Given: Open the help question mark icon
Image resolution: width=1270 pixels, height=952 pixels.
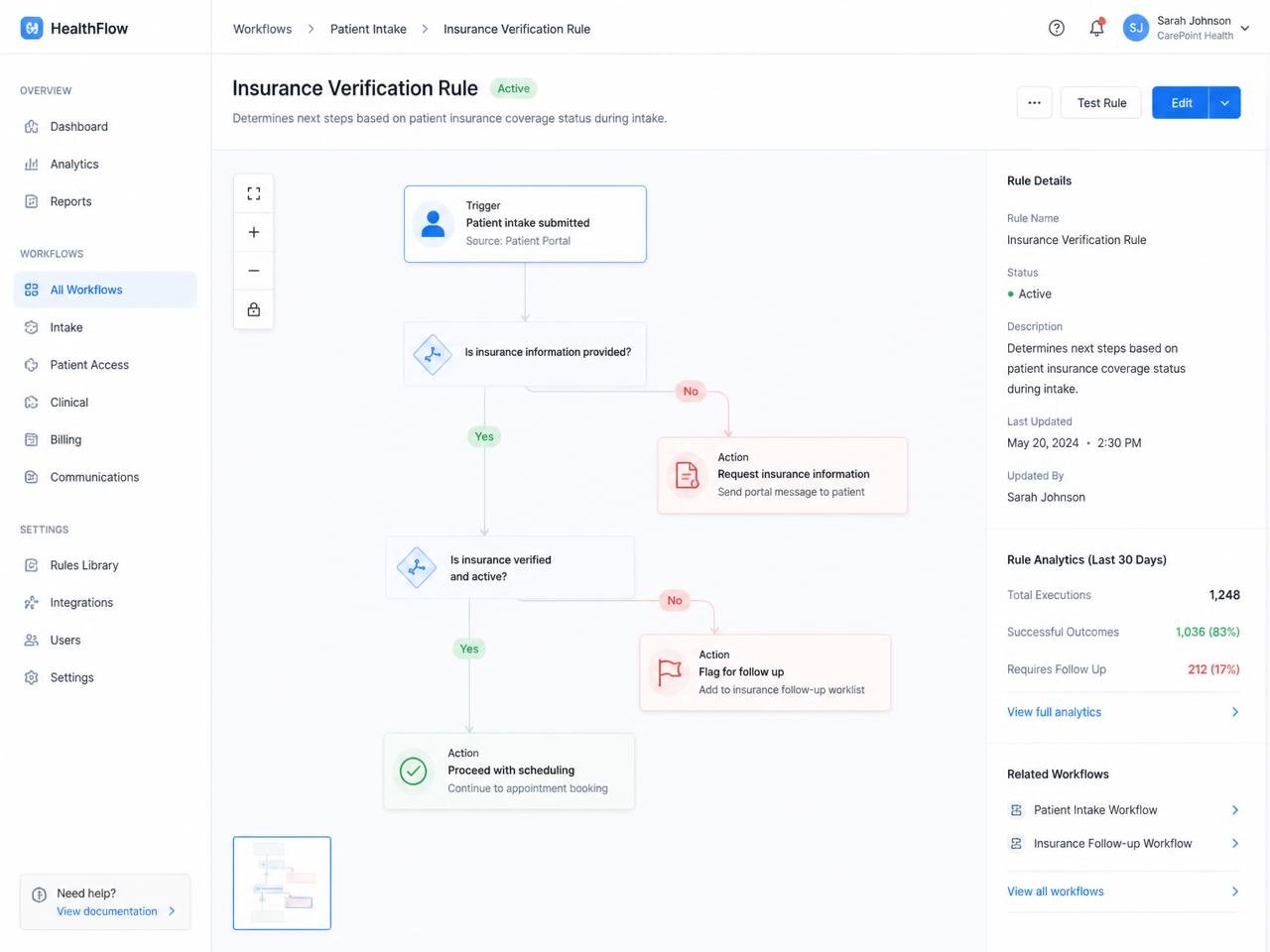Looking at the screenshot, I should tap(1057, 28).
